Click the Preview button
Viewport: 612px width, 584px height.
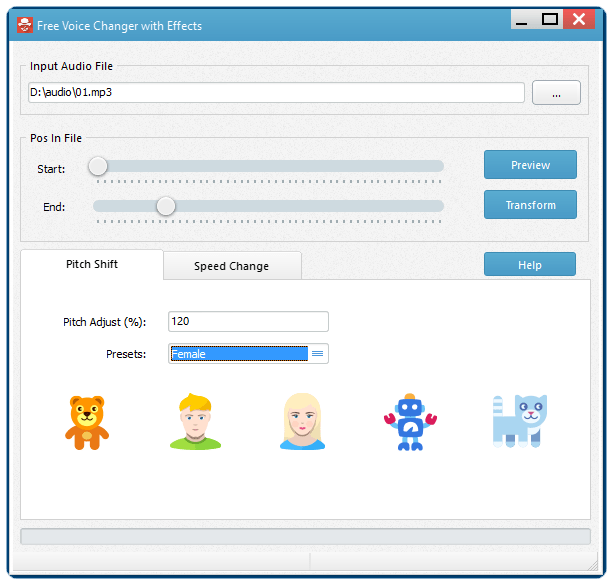[x=530, y=165]
